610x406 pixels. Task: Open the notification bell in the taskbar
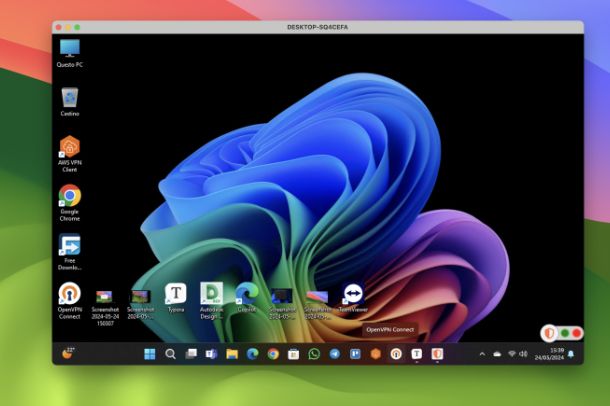tap(571, 354)
